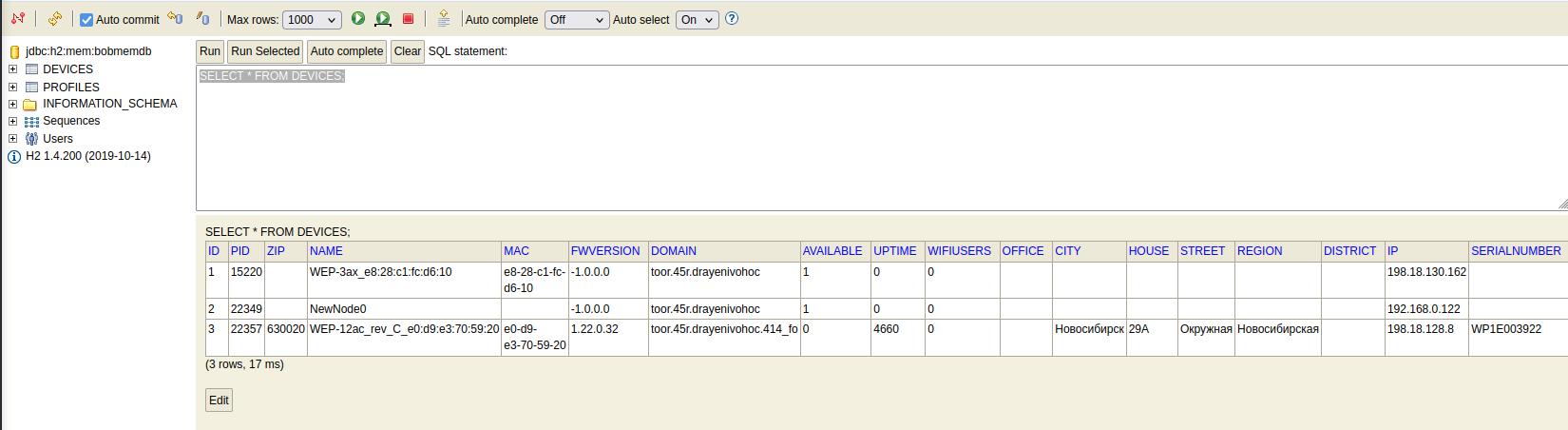Click the Clear button
Viewport: 1568px width, 430px height.
[408, 51]
